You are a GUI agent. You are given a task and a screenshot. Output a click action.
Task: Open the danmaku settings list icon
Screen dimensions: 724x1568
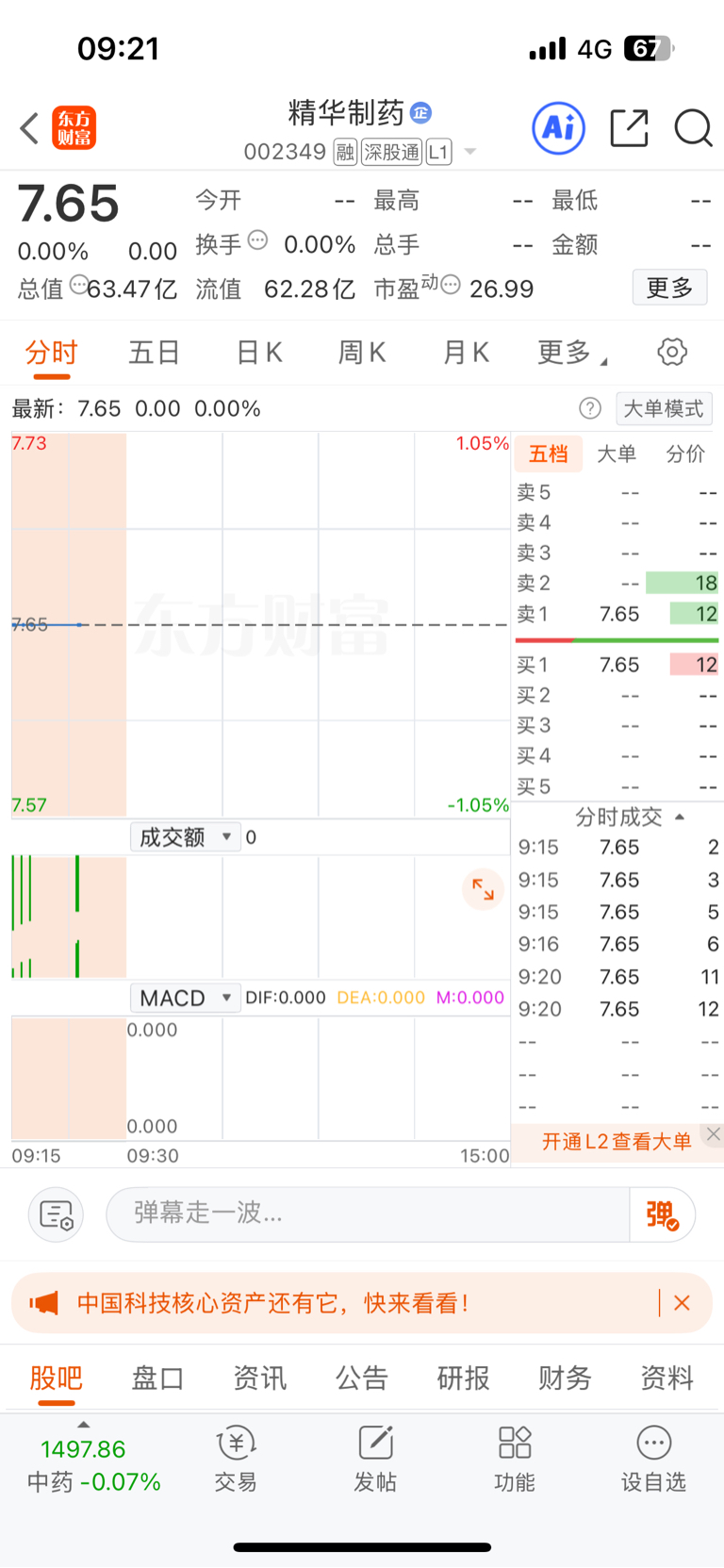coord(57,1214)
